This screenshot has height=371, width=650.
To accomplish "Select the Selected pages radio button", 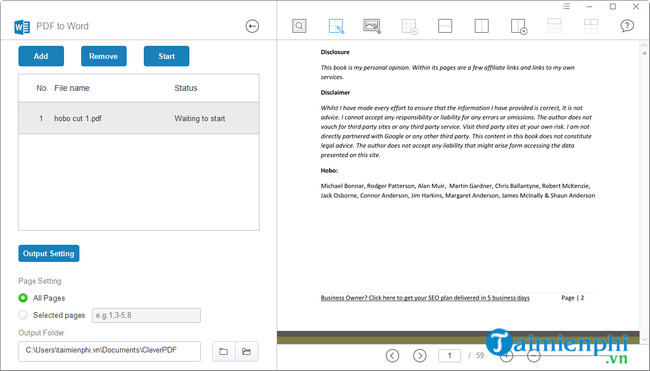I will 23,315.
